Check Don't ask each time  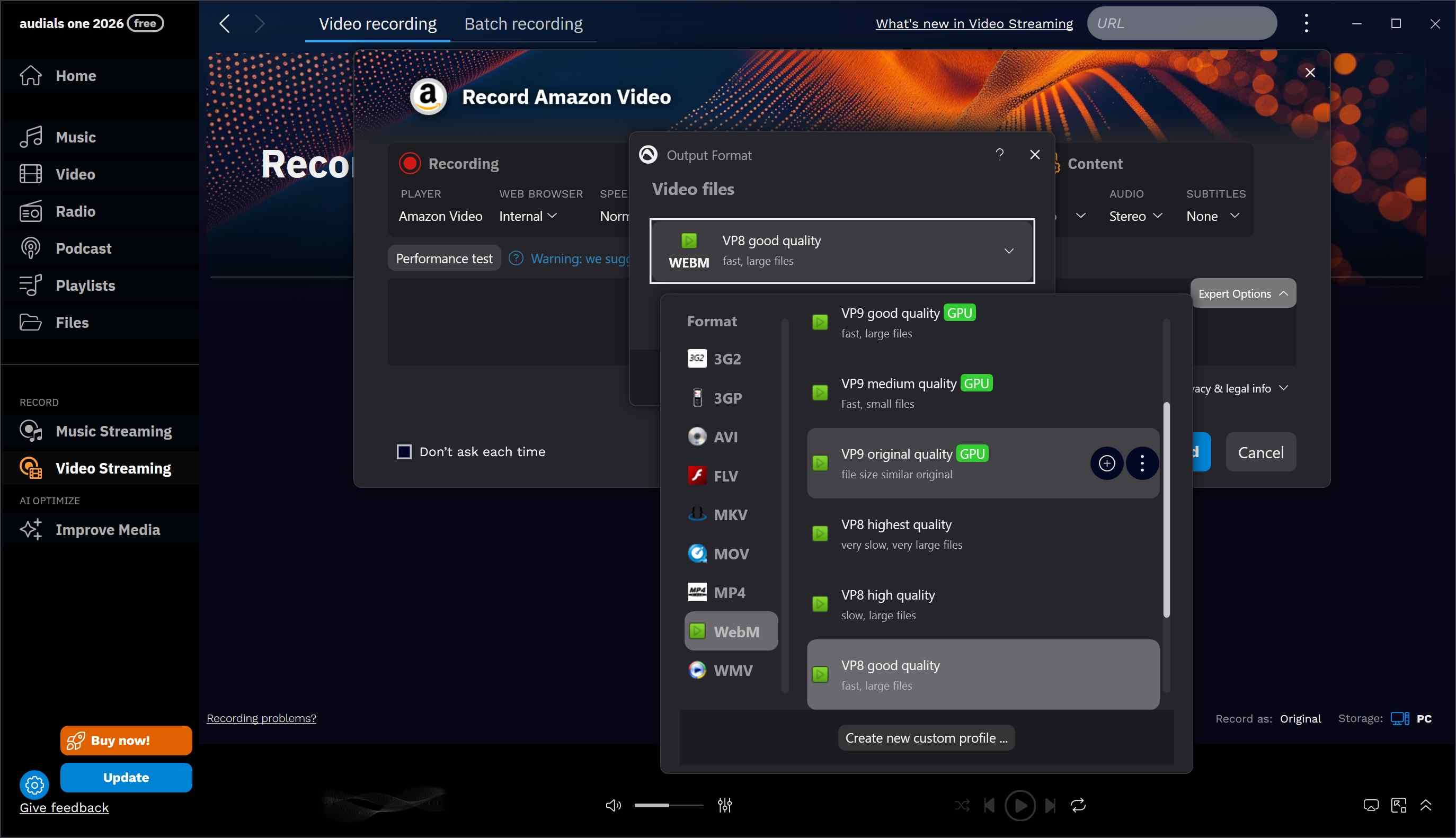pyautogui.click(x=405, y=452)
